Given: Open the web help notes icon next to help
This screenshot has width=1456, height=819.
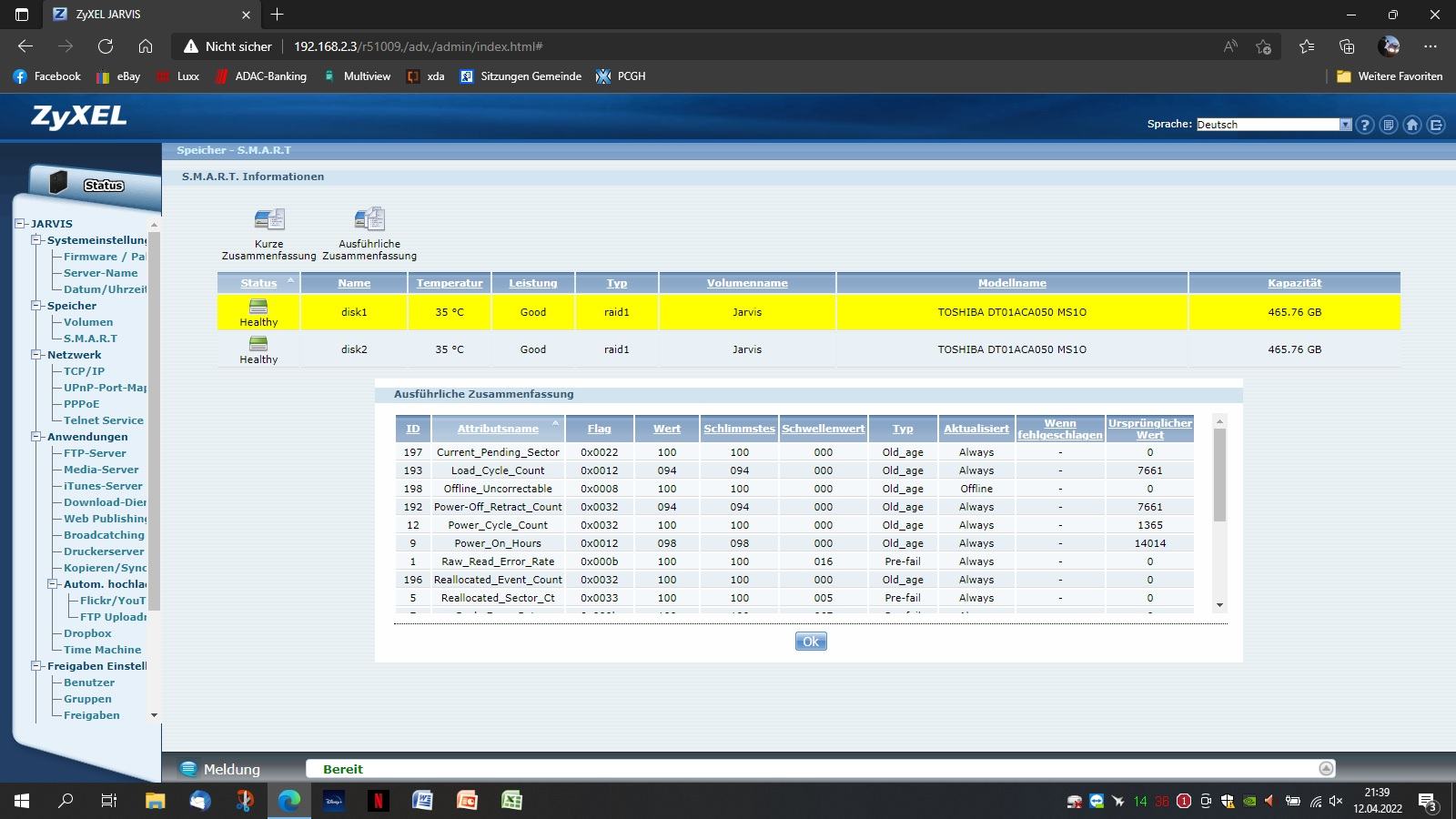Looking at the screenshot, I should tap(1389, 125).
